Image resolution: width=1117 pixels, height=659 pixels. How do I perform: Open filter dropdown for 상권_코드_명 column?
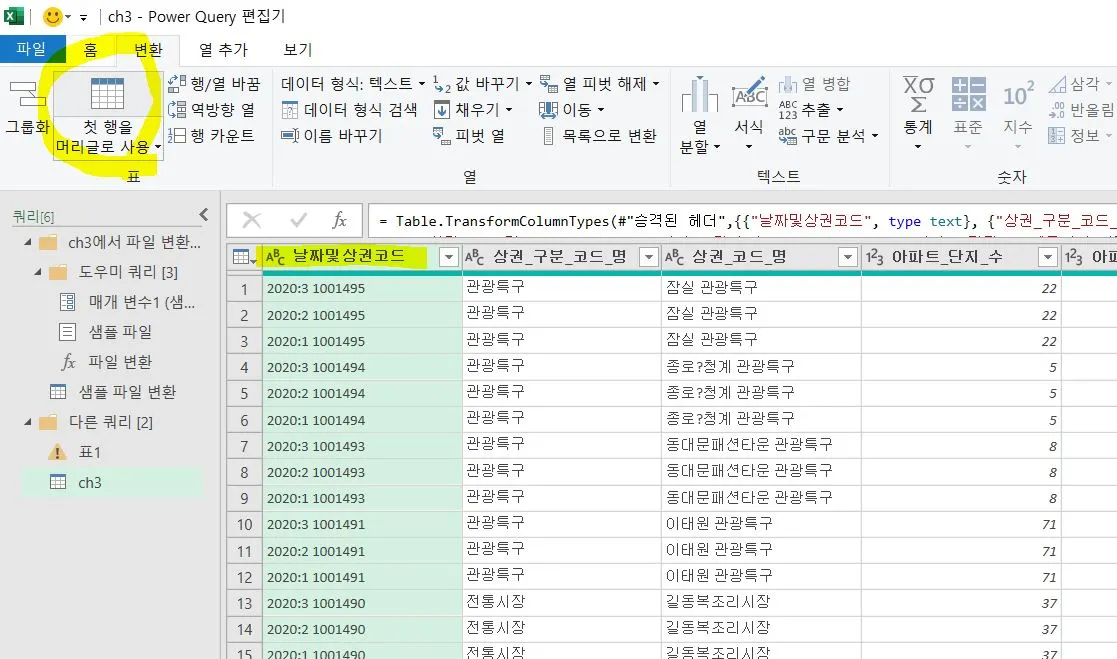coord(848,257)
